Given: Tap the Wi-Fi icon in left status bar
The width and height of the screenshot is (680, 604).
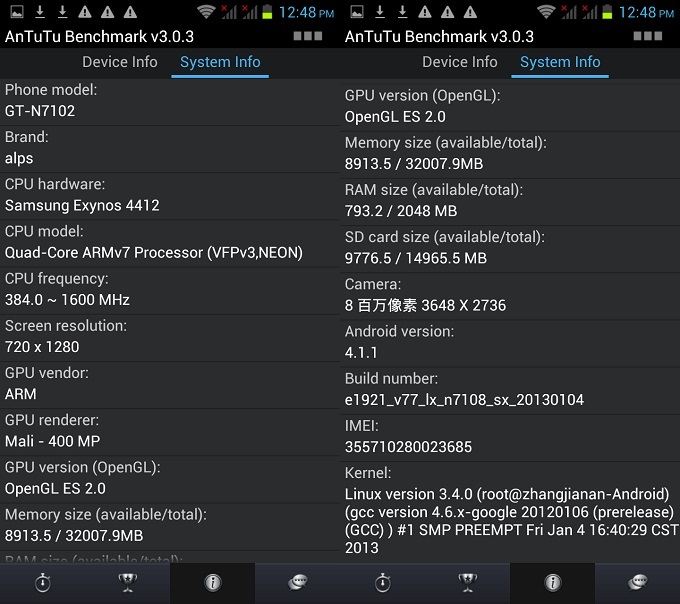Looking at the screenshot, I should [x=206, y=12].
